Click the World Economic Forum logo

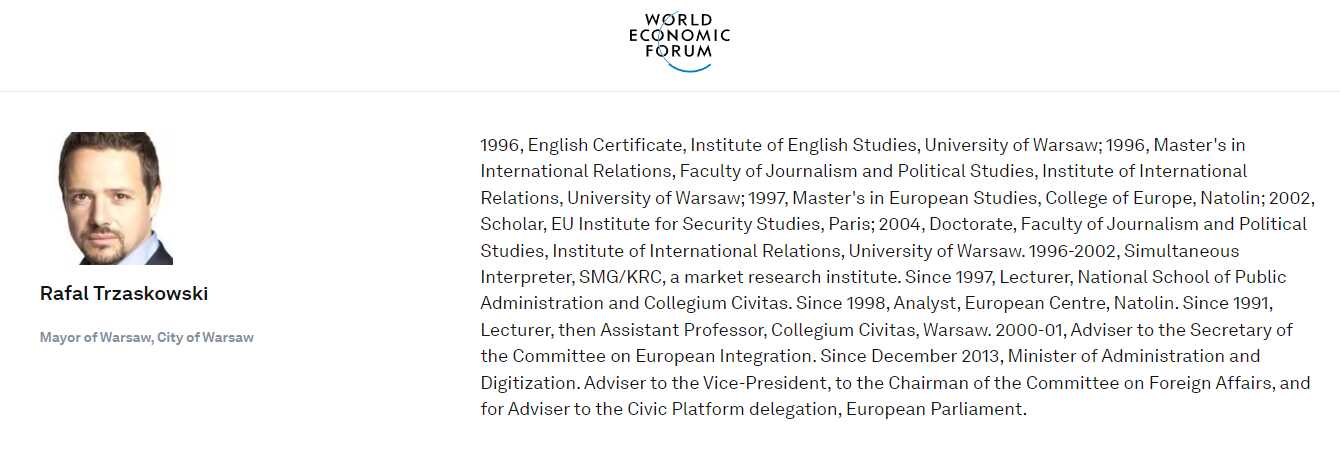(x=680, y=41)
